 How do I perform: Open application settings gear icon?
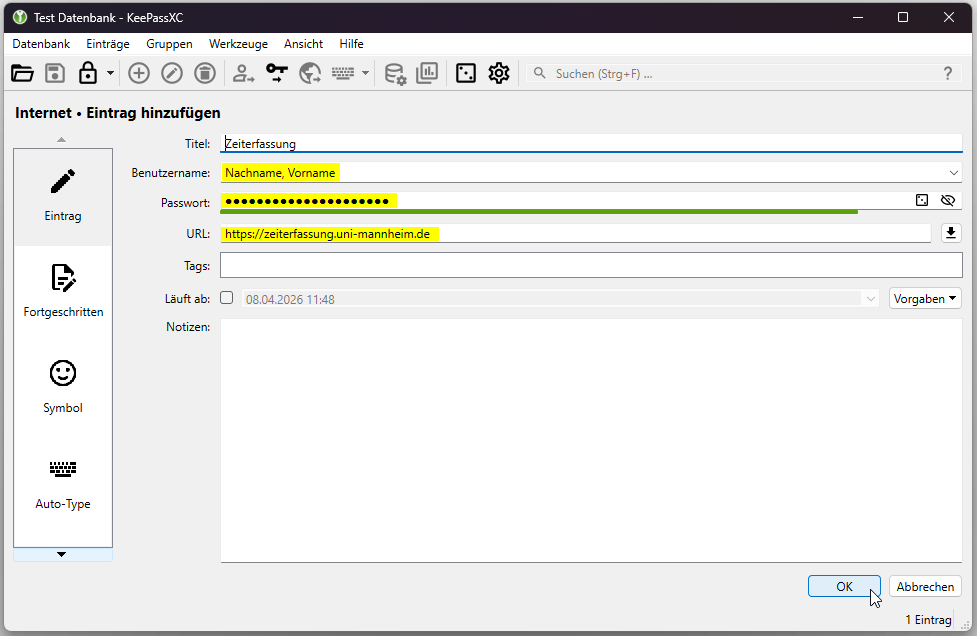coord(499,74)
